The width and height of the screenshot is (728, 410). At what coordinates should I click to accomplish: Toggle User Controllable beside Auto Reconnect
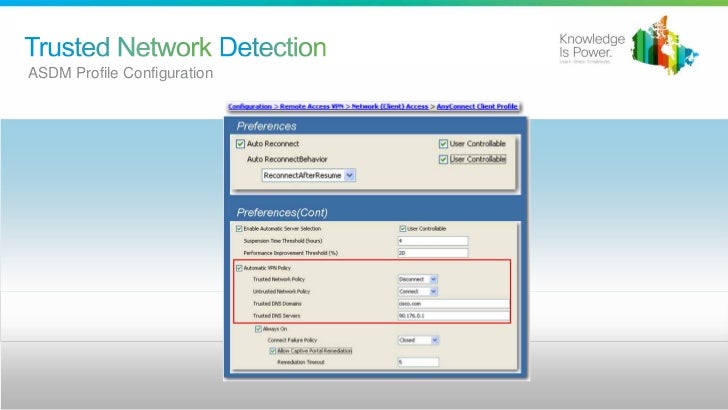click(443, 144)
